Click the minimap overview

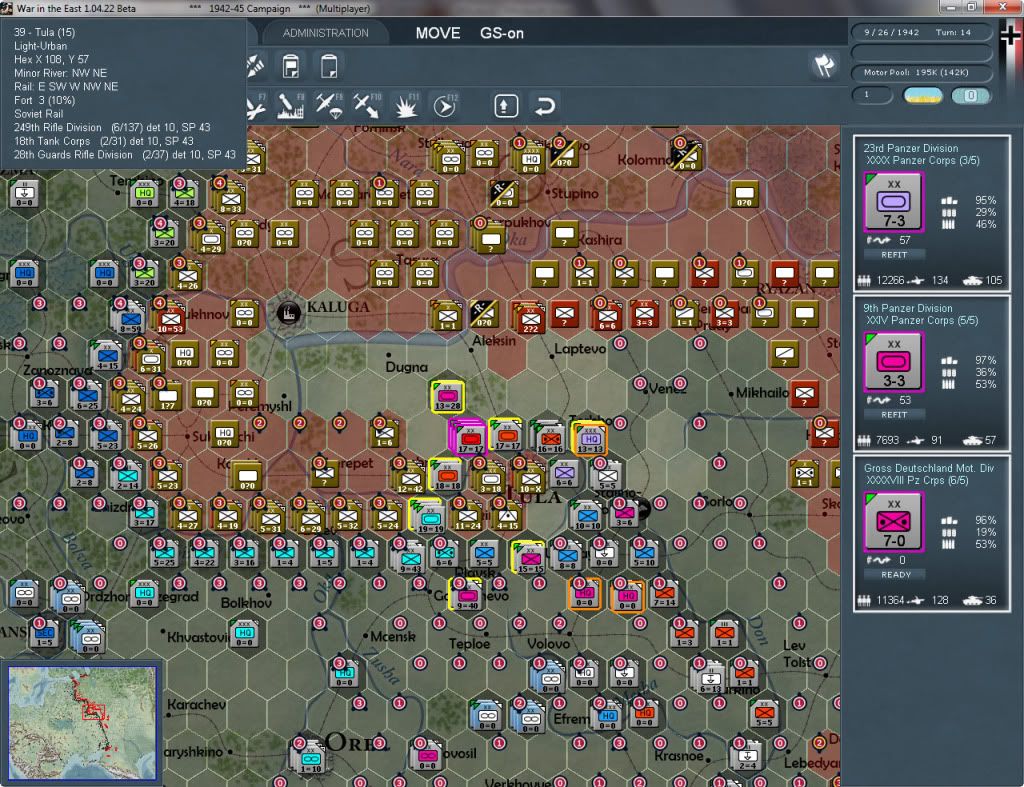[x=82, y=723]
